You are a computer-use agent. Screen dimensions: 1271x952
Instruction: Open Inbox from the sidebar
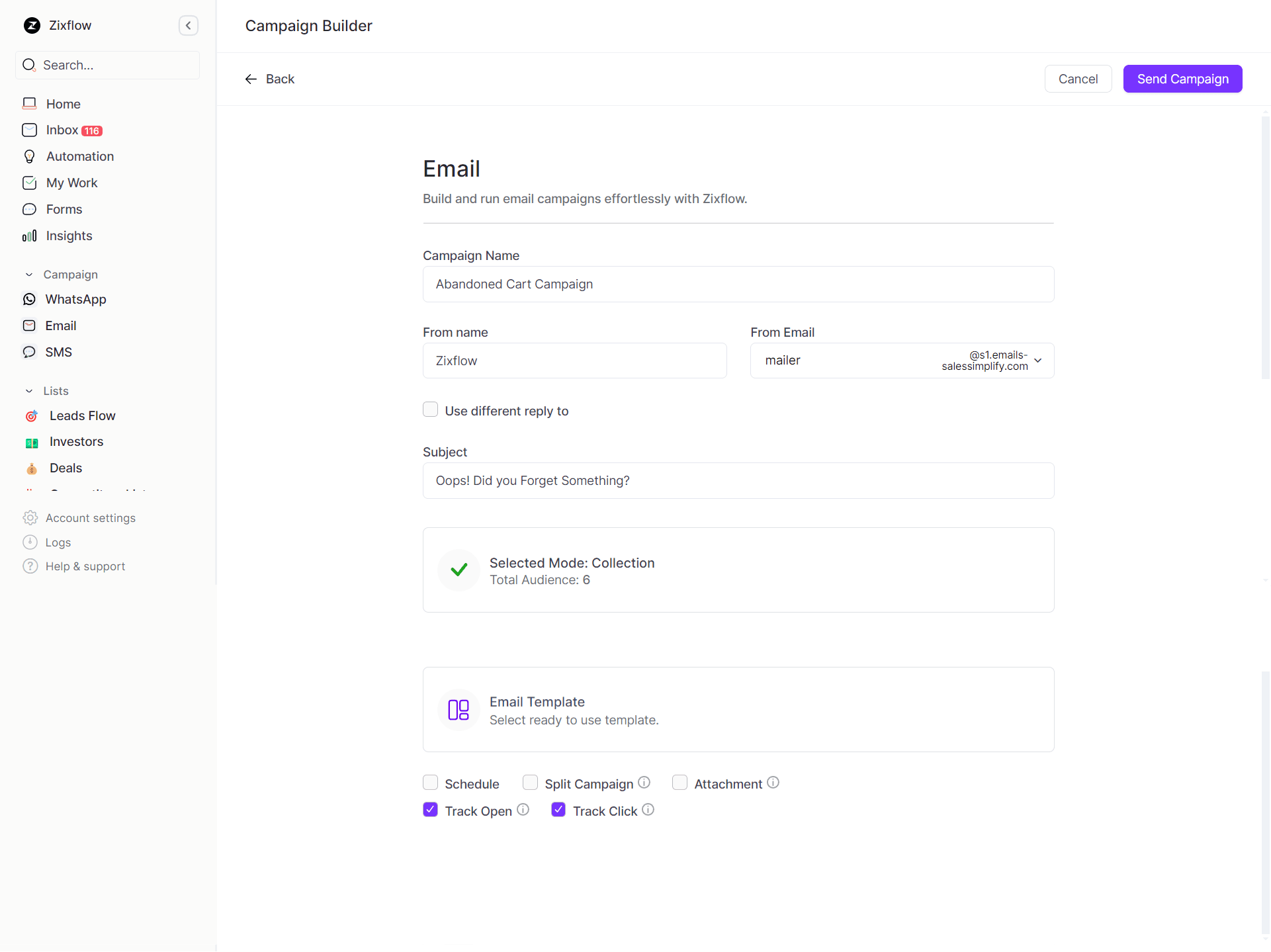pos(62,130)
